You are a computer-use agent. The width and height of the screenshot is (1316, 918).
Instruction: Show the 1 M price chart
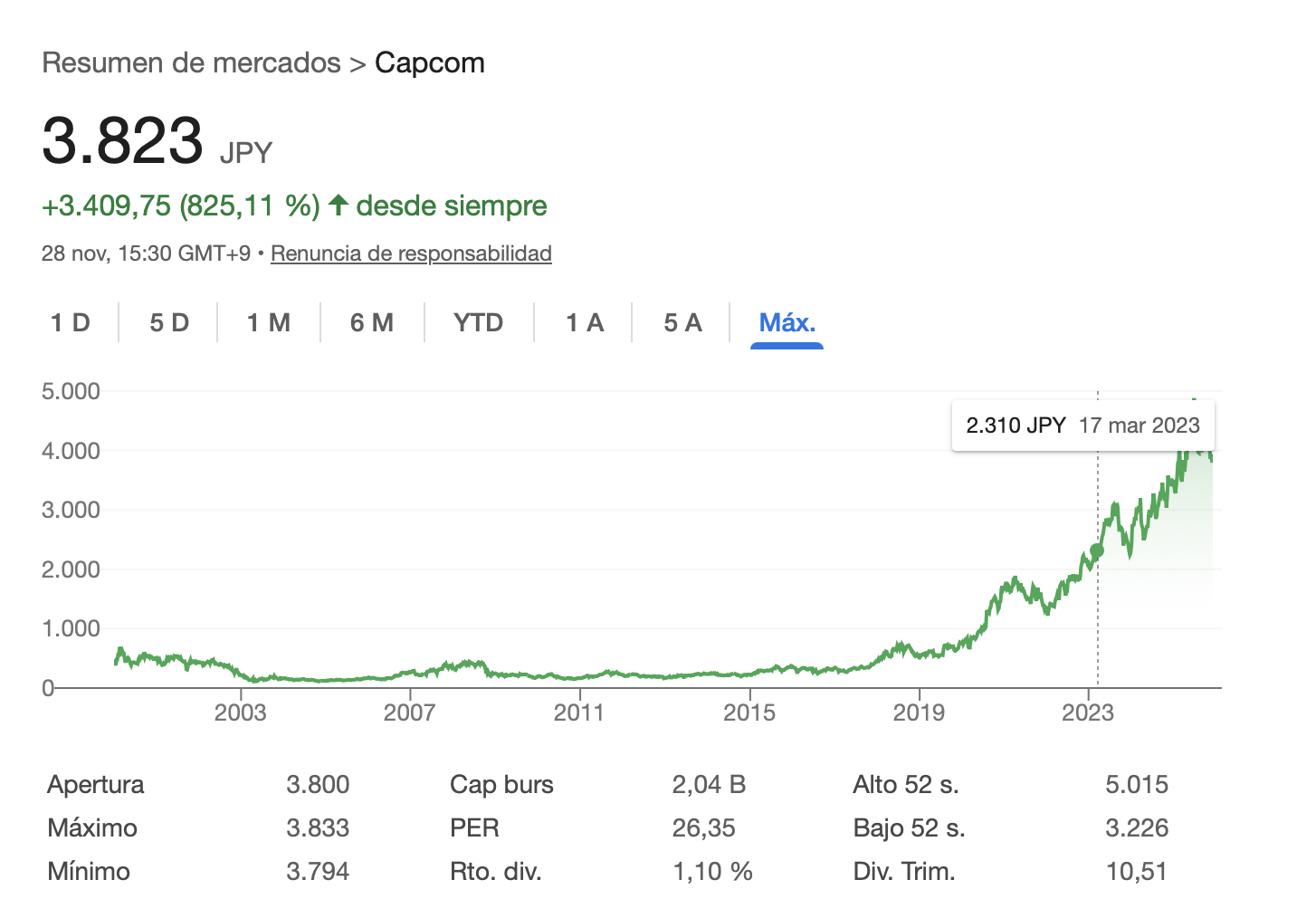pos(269,323)
